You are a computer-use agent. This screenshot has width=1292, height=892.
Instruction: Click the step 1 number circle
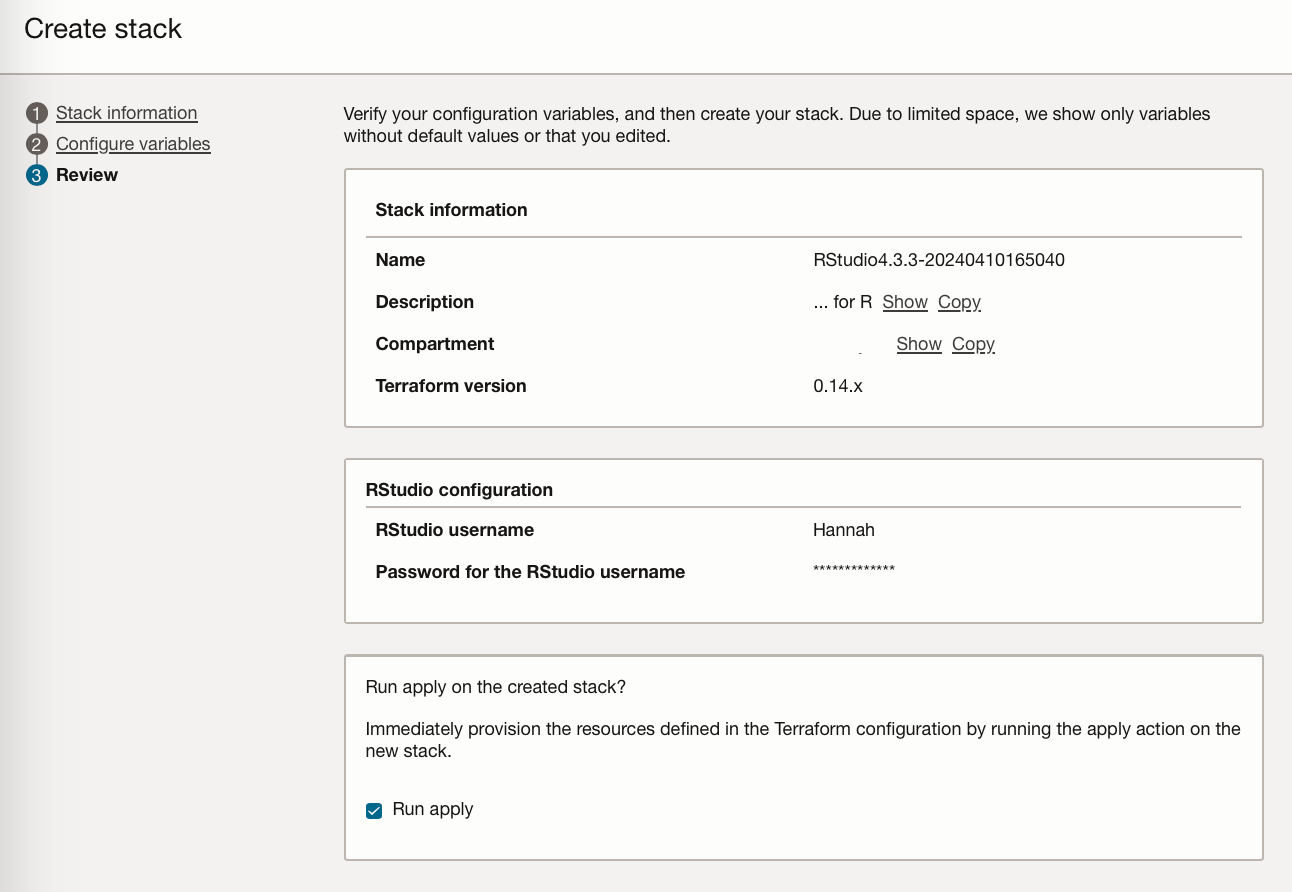[x=37, y=113]
